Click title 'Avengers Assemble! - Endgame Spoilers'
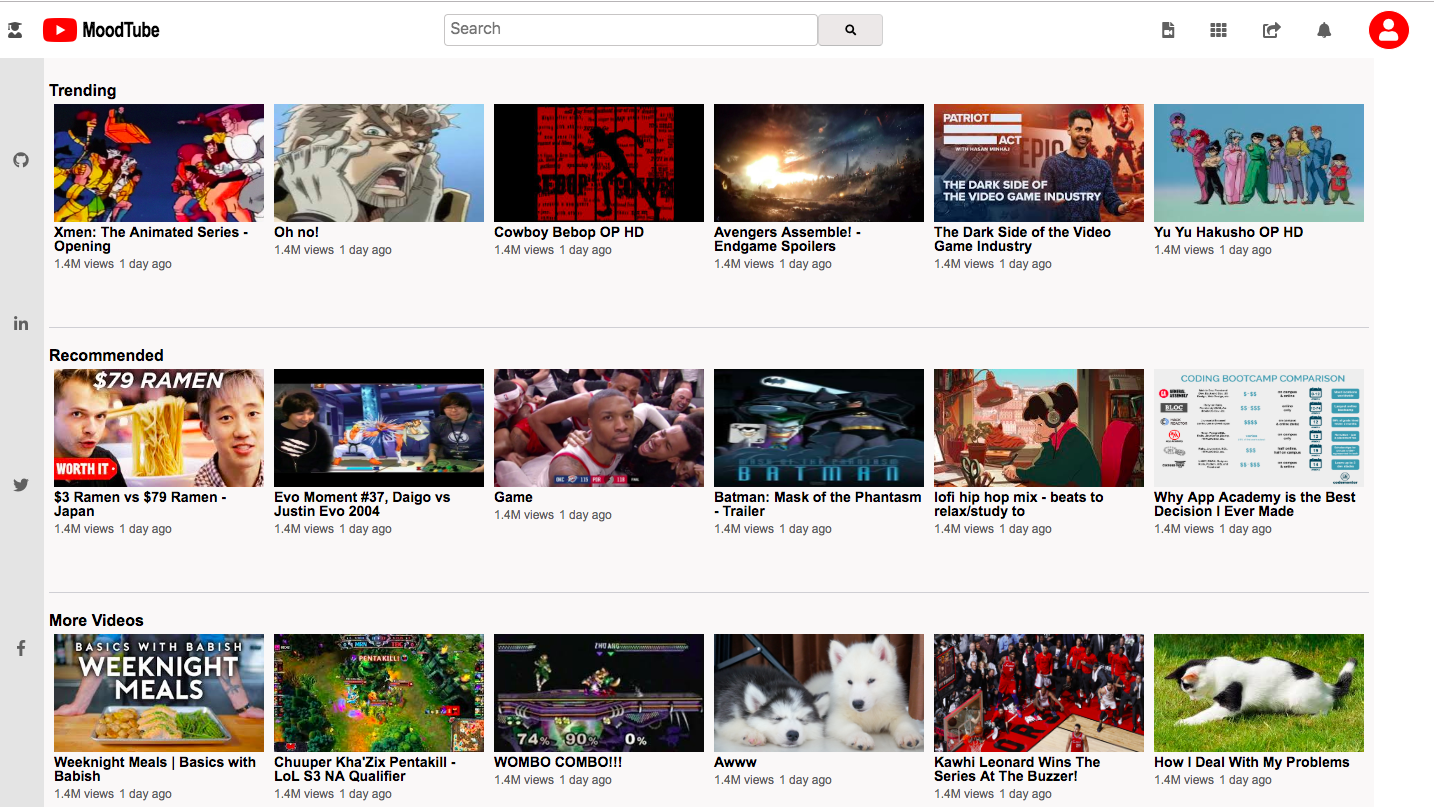Image resolution: width=1434 pixels, height=811 pixels. pyautogui.click(x=788, y=239)
